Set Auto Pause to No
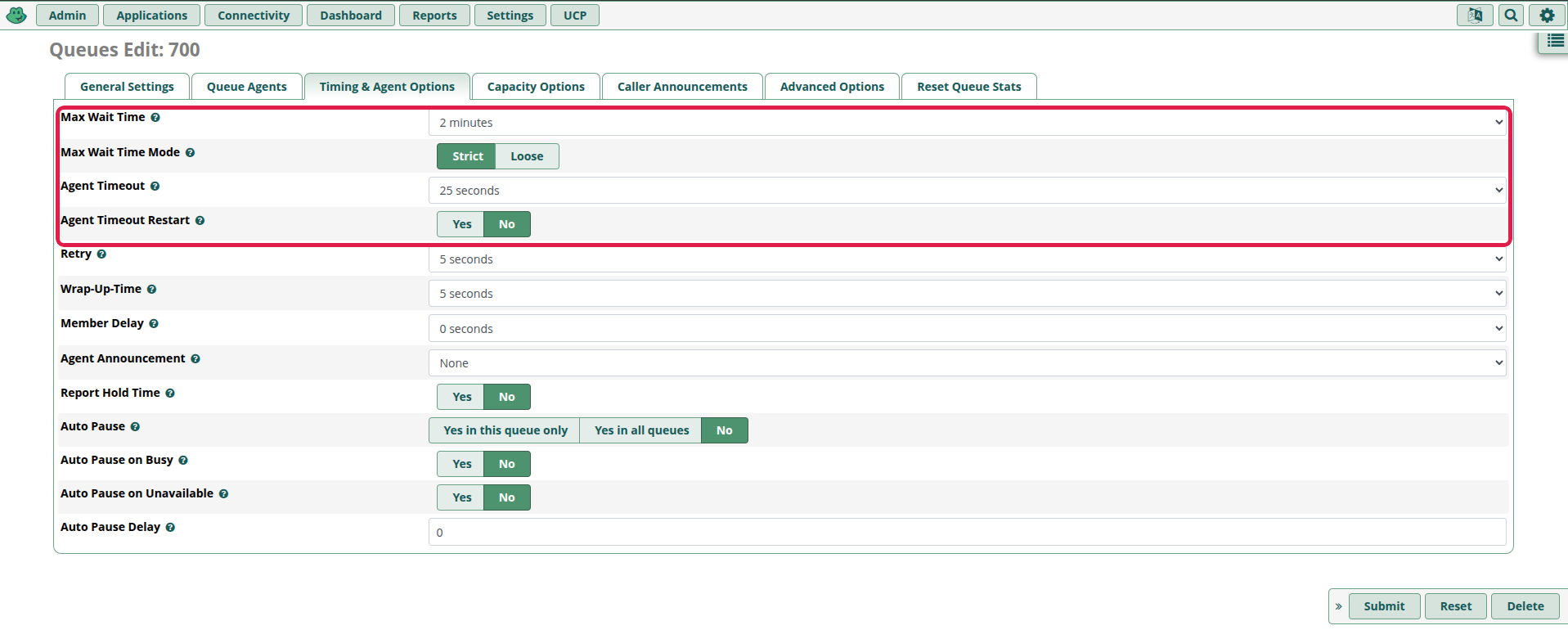 (725, 430)
